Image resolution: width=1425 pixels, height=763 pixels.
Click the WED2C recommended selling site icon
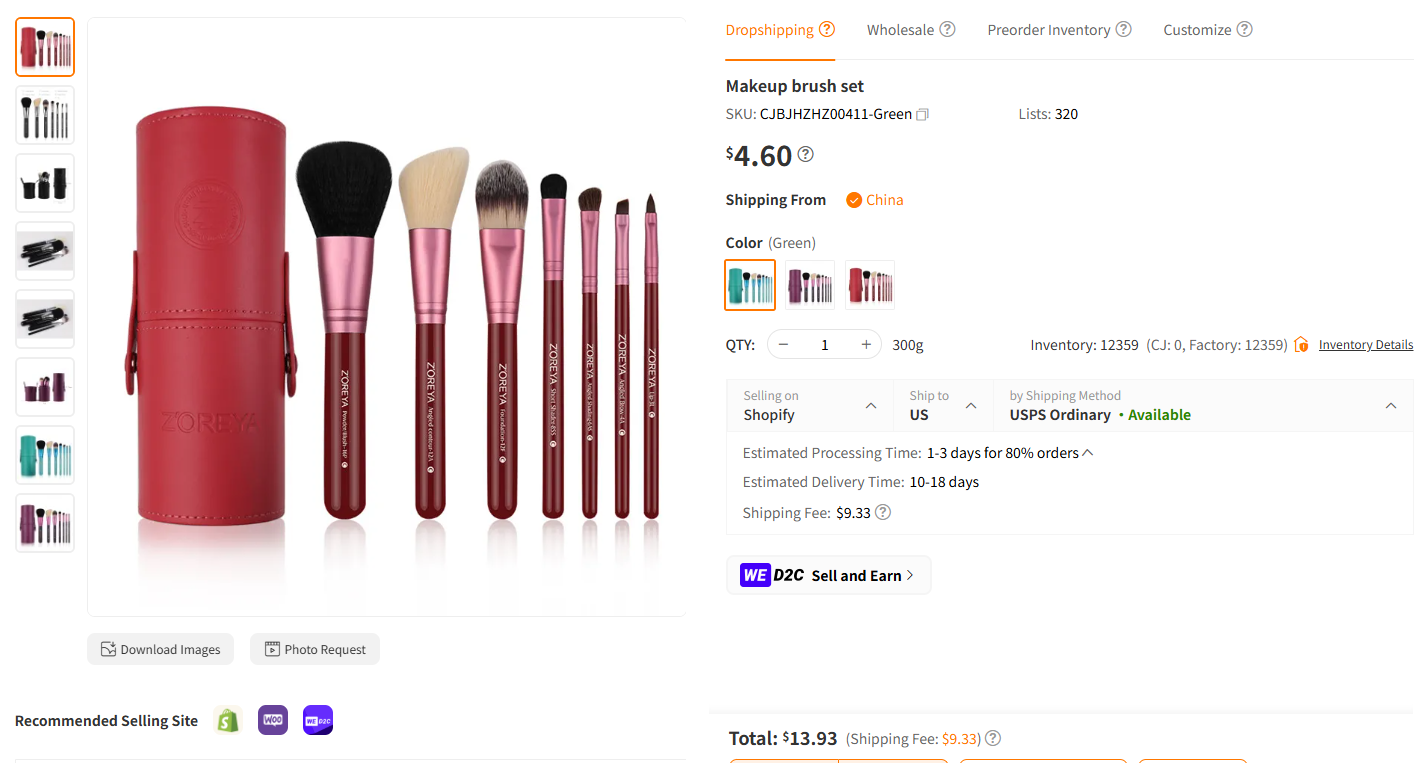(x=317, y=719)
